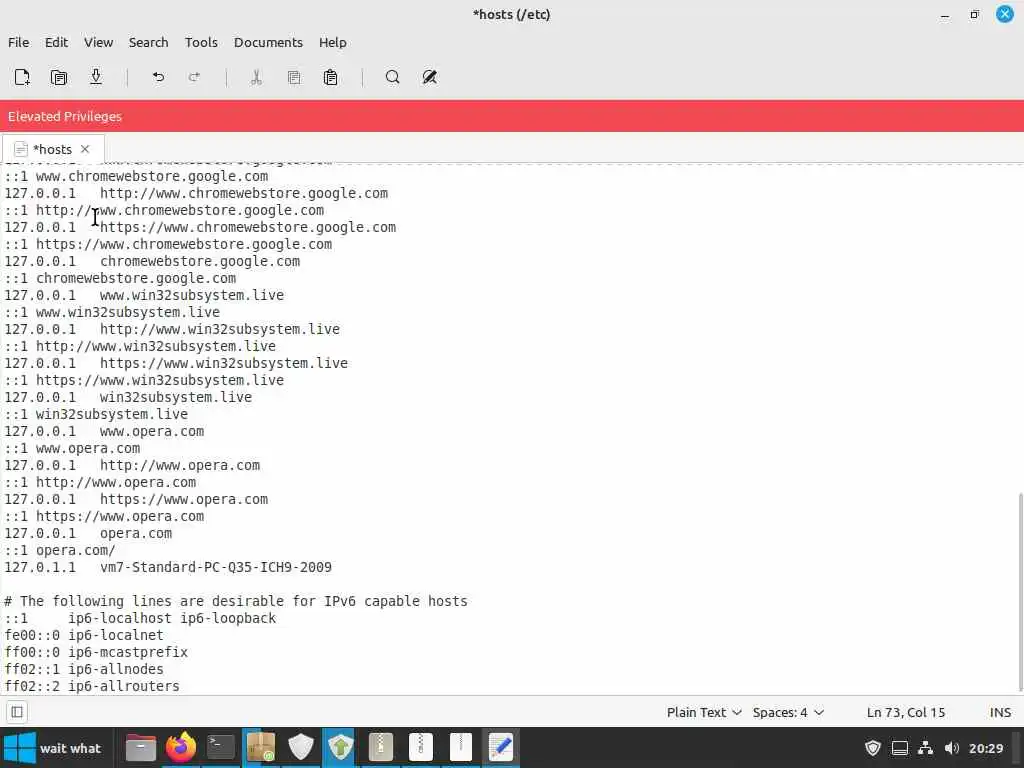Open the file manager from taskbar
Screen dimensions: 1024x768
click(x=140, y=747)
